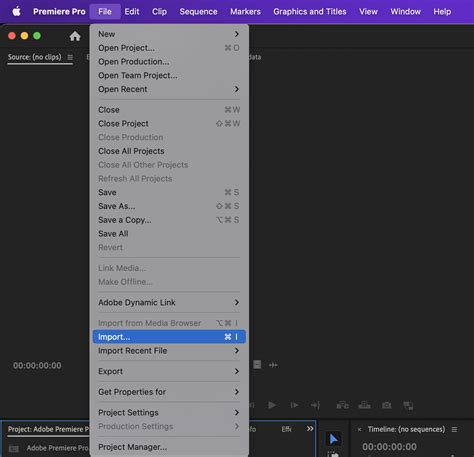Open the Source panel hamburger menu
The height and width of the screenshot is (457, 474).
pyautogui.click(x=70, y=57)
